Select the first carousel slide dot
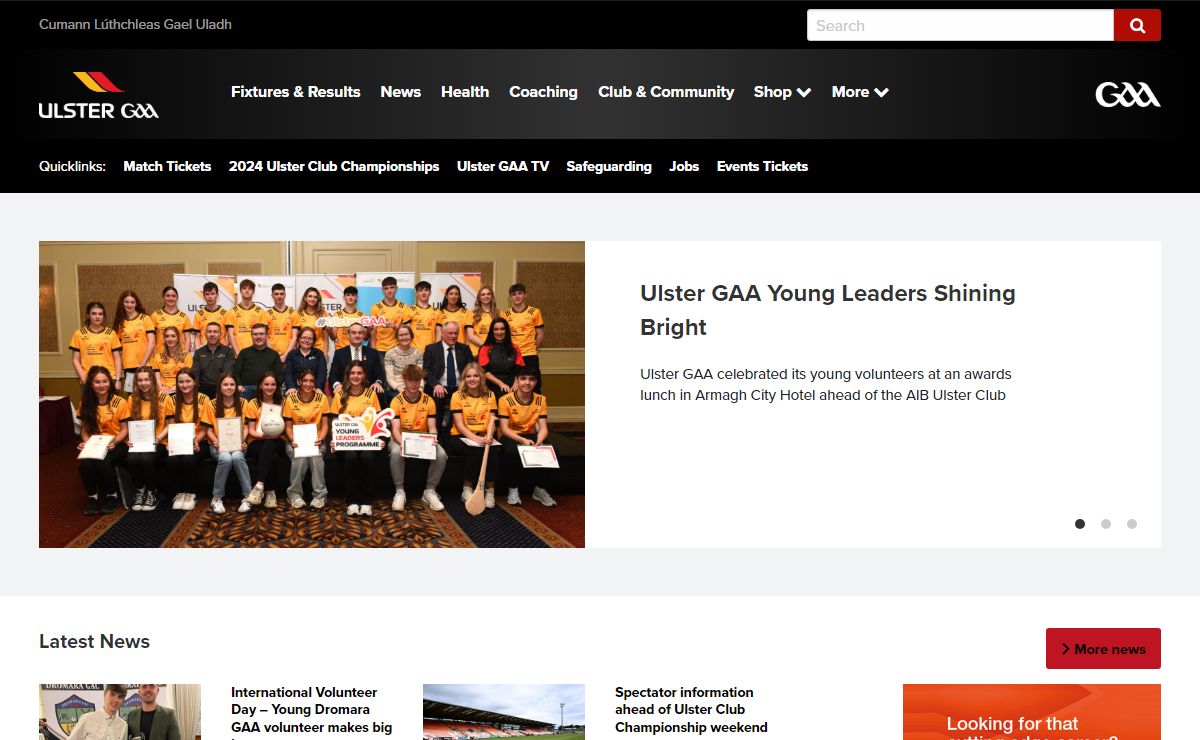The image size is (1200, 740). click(x=1080, y=524)
